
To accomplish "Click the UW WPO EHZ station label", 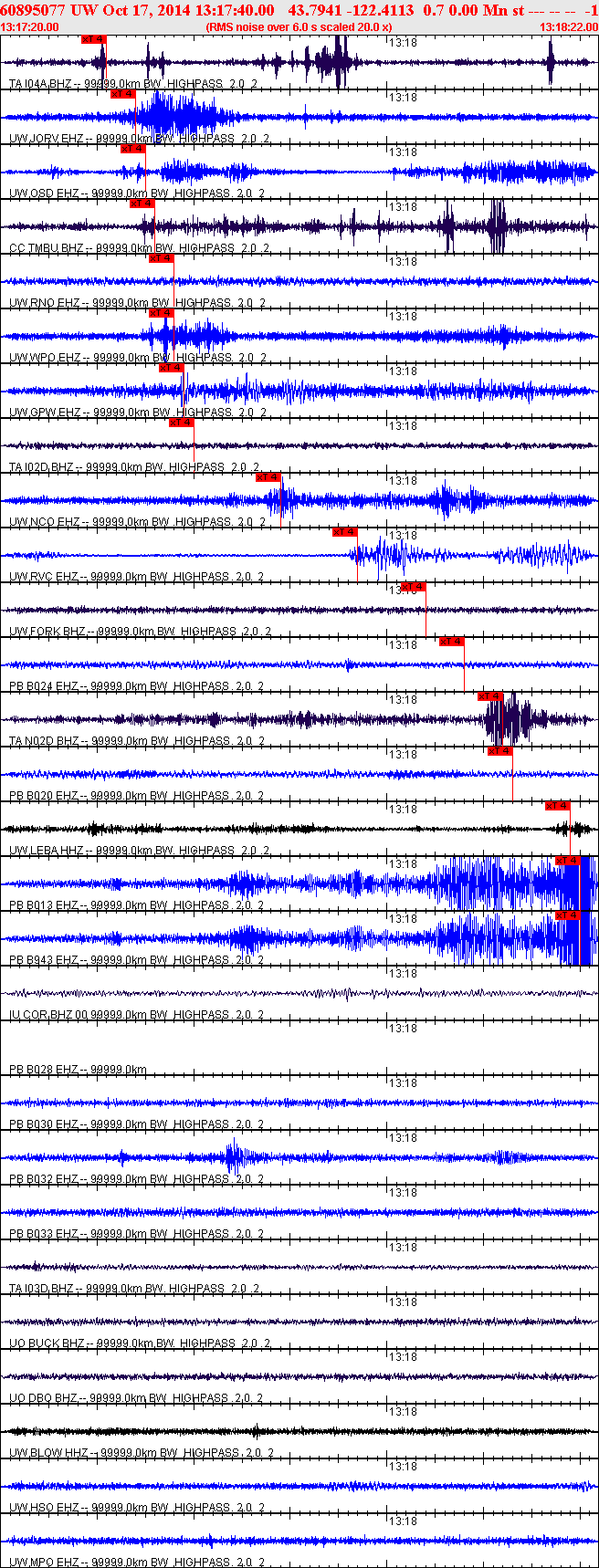I will pos(137,358).
